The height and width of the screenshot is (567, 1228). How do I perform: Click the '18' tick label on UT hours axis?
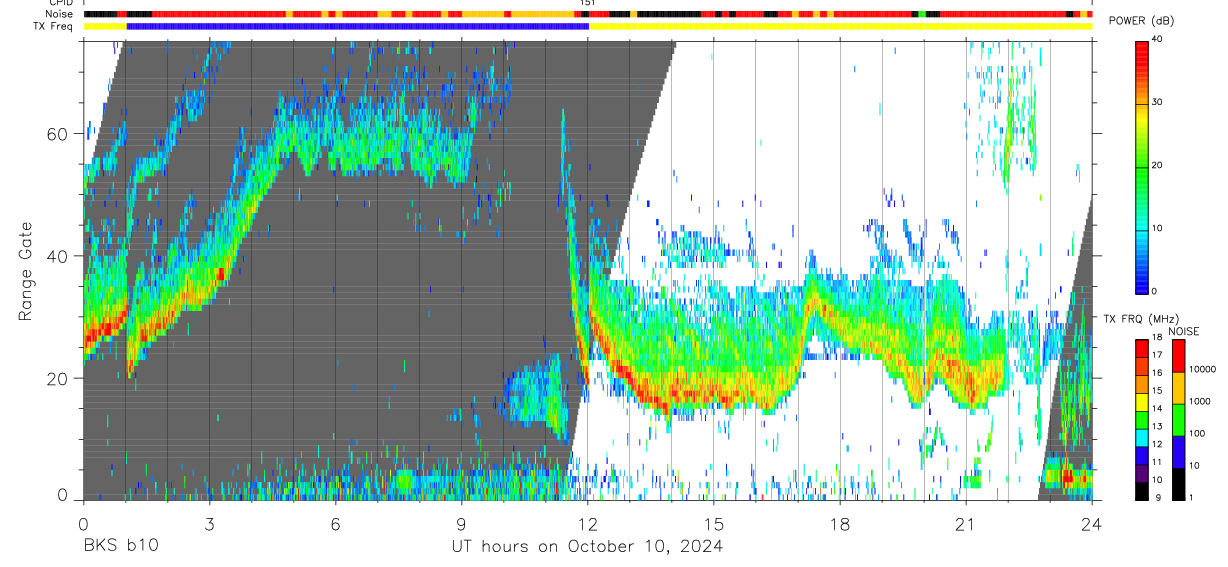point(839,524)
